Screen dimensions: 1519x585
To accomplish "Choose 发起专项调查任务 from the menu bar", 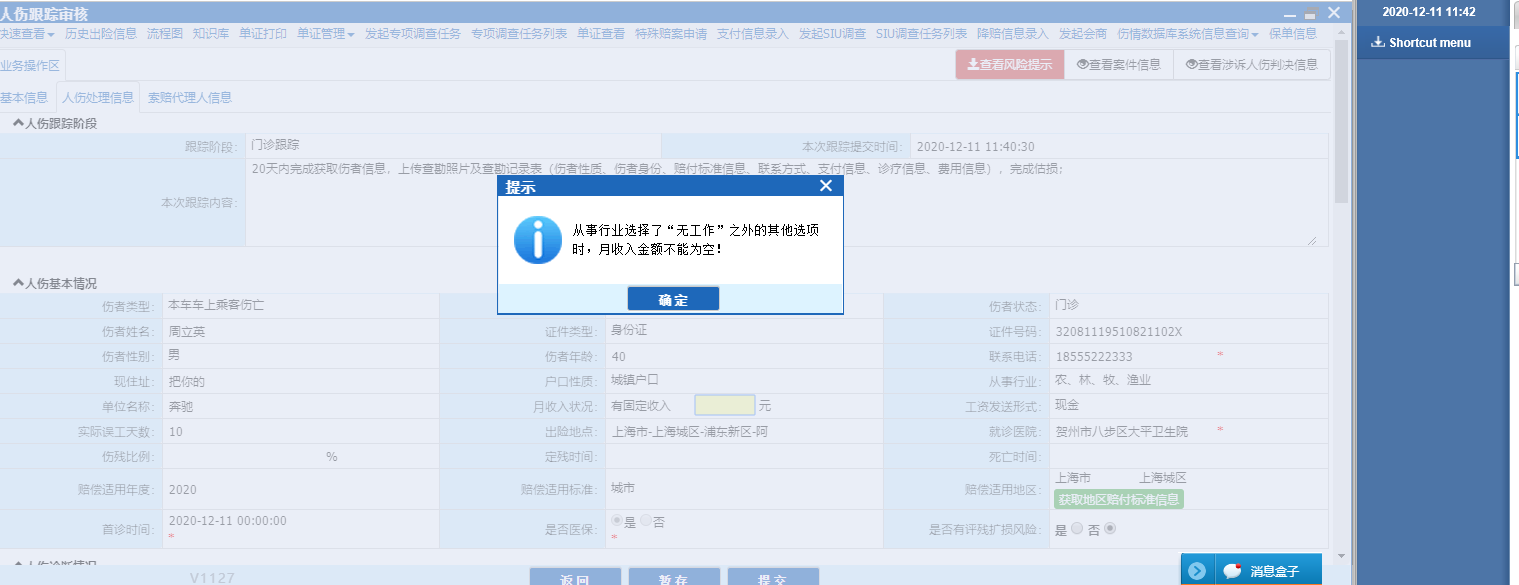I will coord(413,33).
